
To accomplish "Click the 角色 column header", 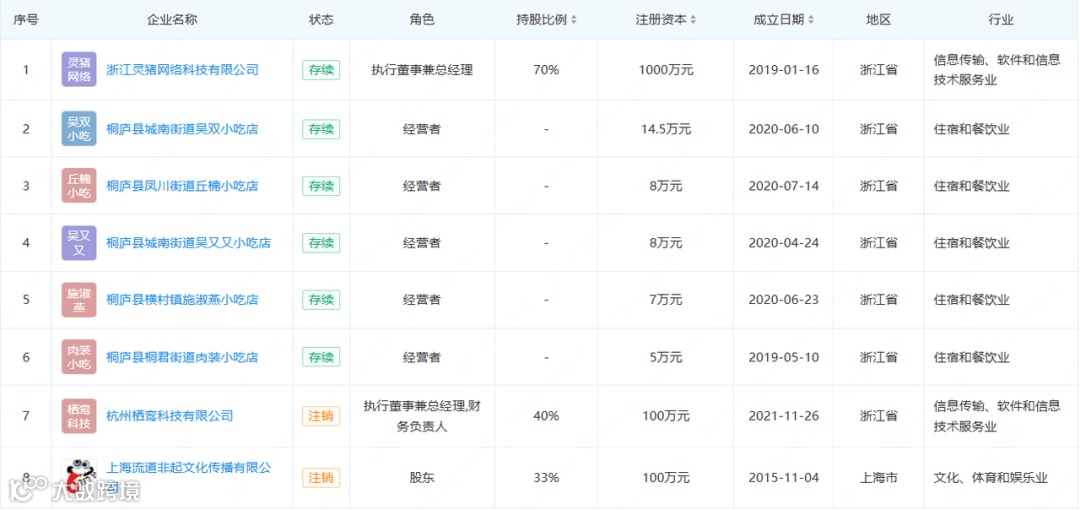I will (x=422, y=20).
